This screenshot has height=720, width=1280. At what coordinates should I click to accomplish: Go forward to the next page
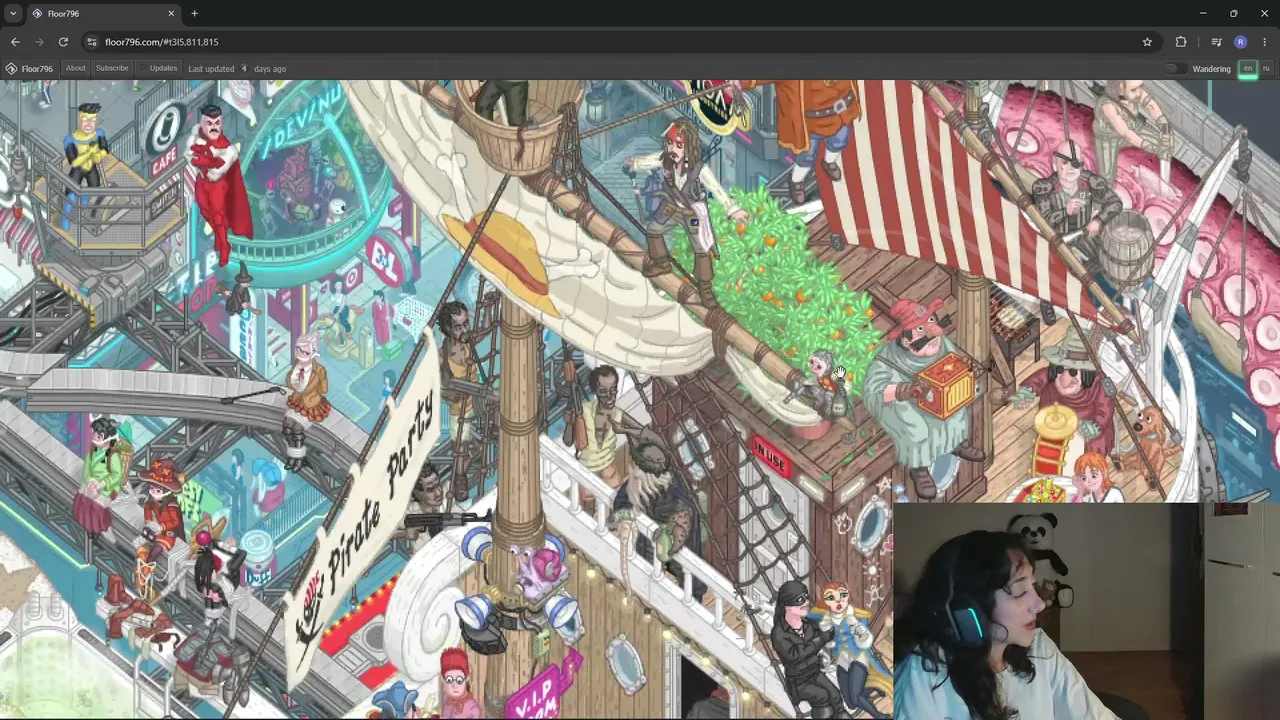[x=39, y=42]
